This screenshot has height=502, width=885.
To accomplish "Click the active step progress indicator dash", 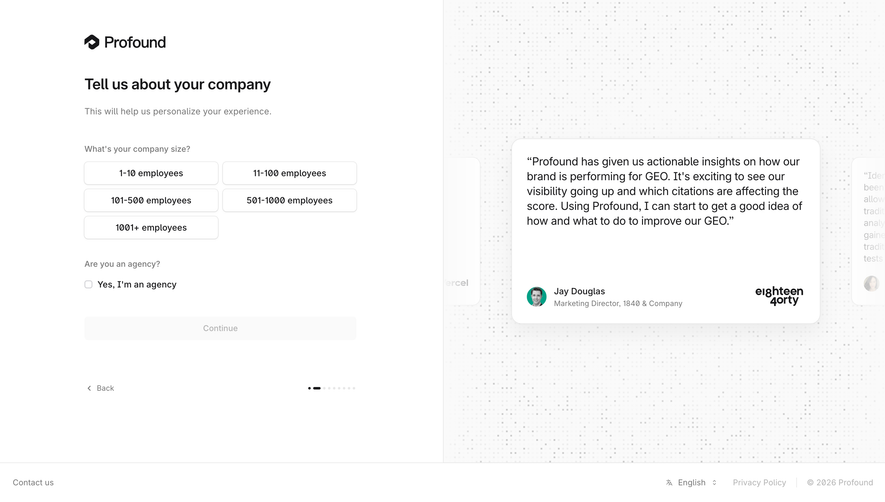I will [x=317, y=388].
